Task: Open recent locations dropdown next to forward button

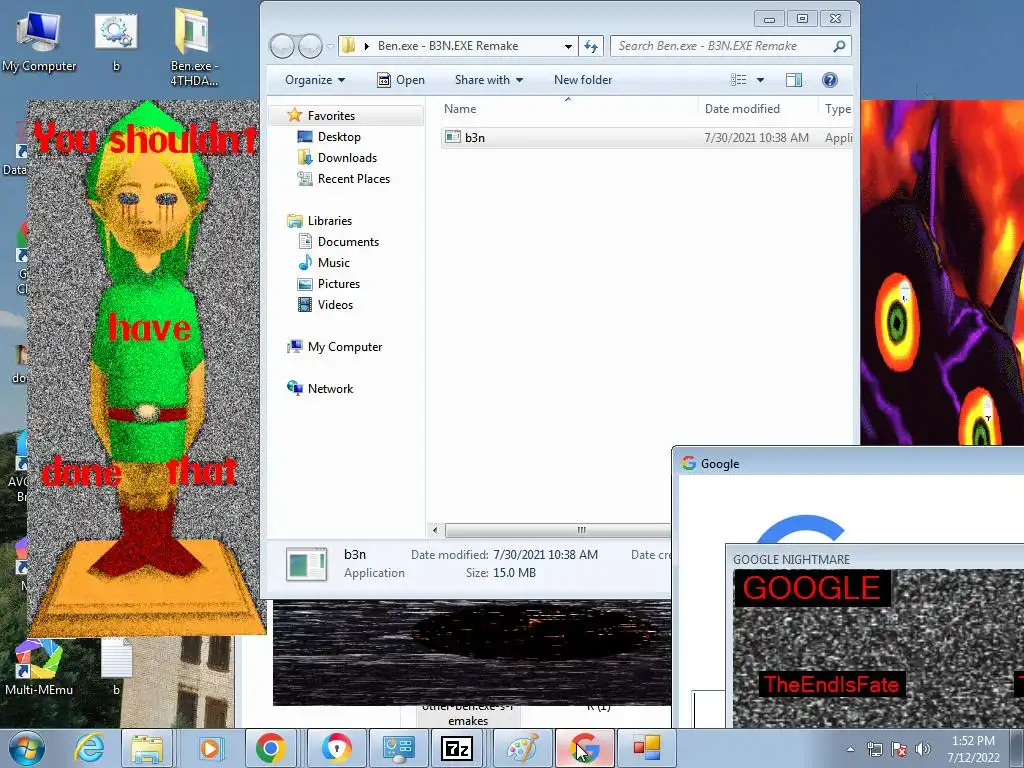Action: click(330, 46)
